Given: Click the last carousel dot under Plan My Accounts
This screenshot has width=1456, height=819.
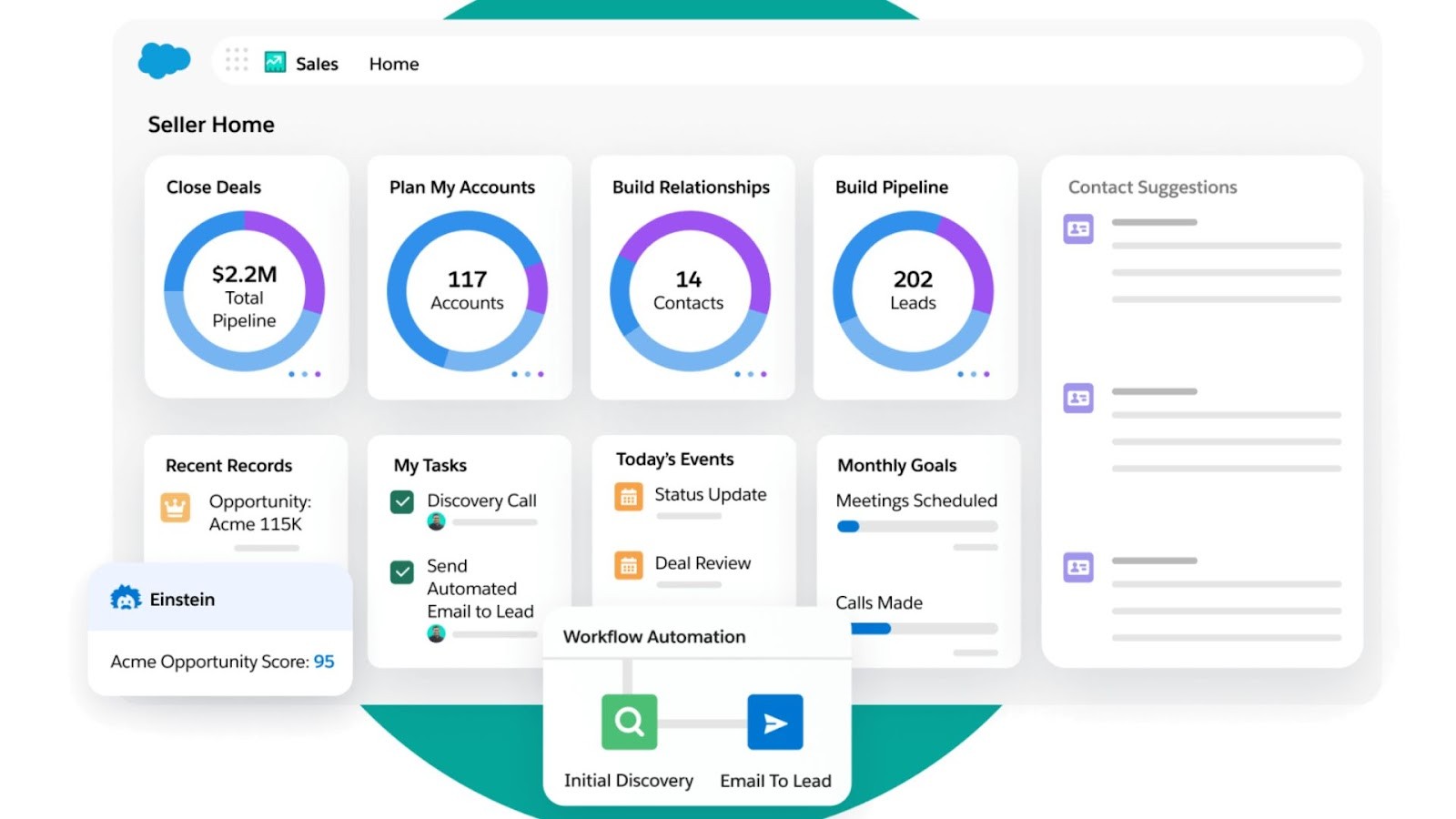Looking at the screenshot, I should click(539, 373).
